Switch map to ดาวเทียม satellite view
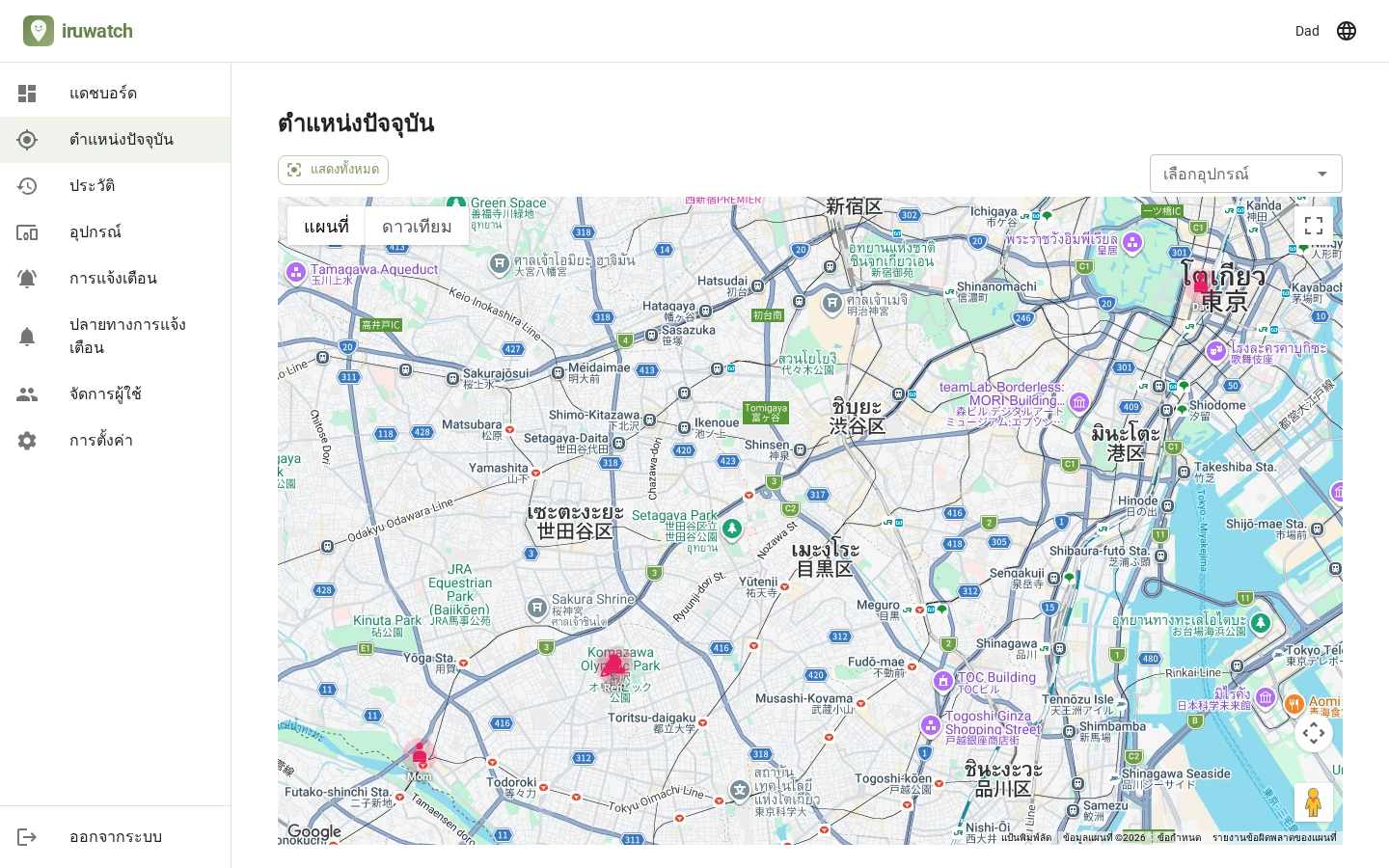Image resolution: width=1389 pixels, height=868 pixels. point(417,227)
